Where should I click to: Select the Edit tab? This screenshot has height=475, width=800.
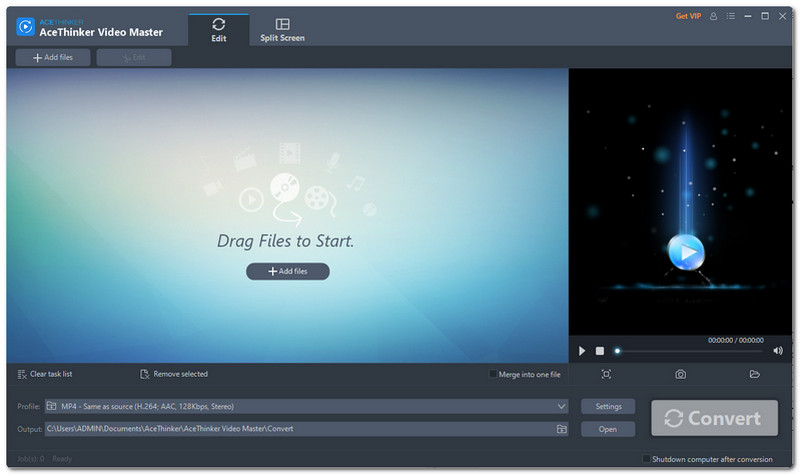pos(218,30)
